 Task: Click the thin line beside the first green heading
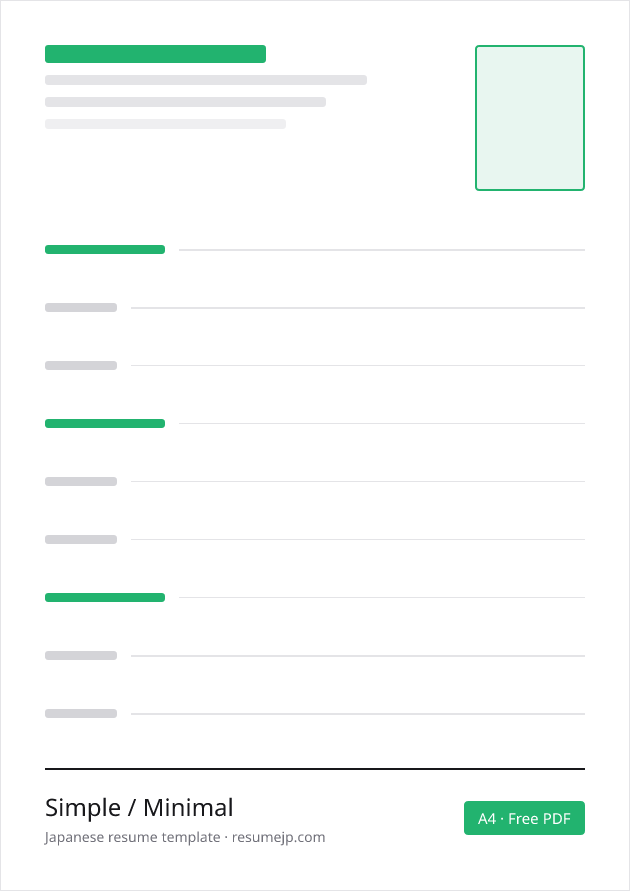(382, 249)
